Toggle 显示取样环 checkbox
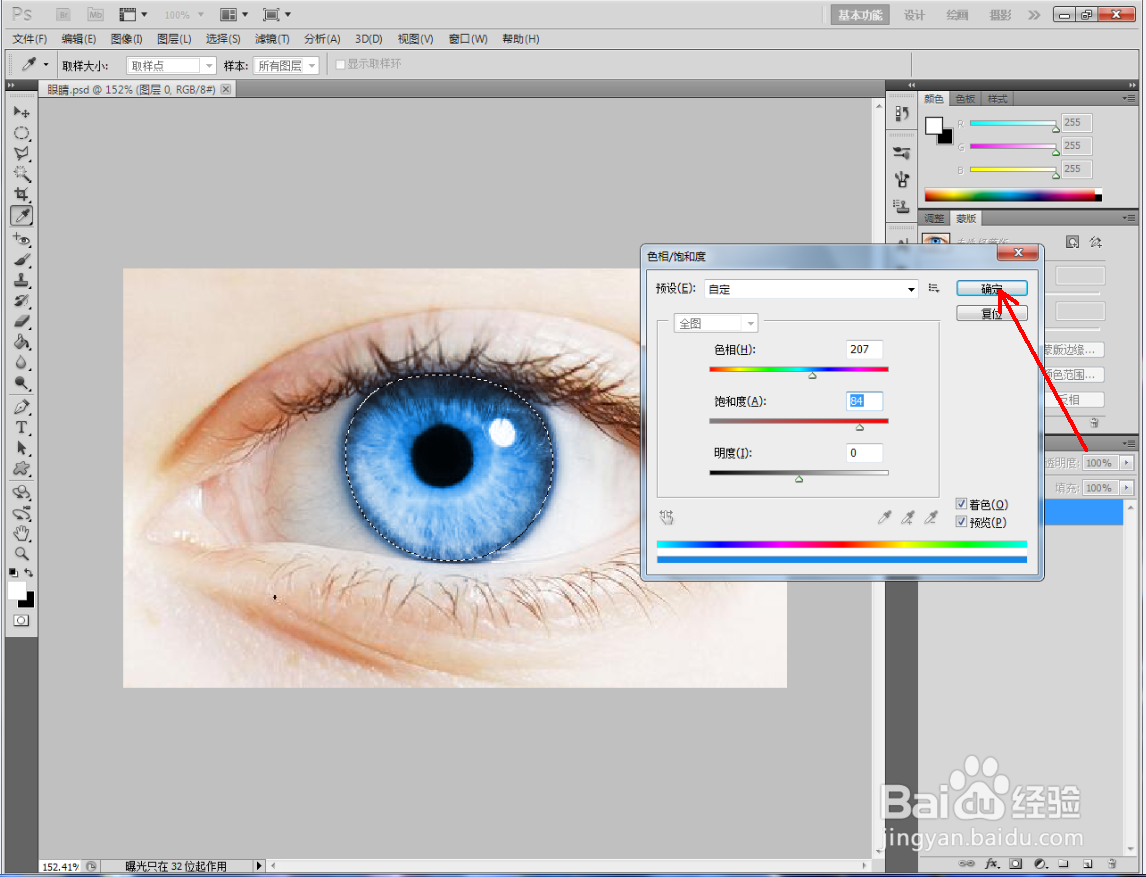 tap(340, 64)
